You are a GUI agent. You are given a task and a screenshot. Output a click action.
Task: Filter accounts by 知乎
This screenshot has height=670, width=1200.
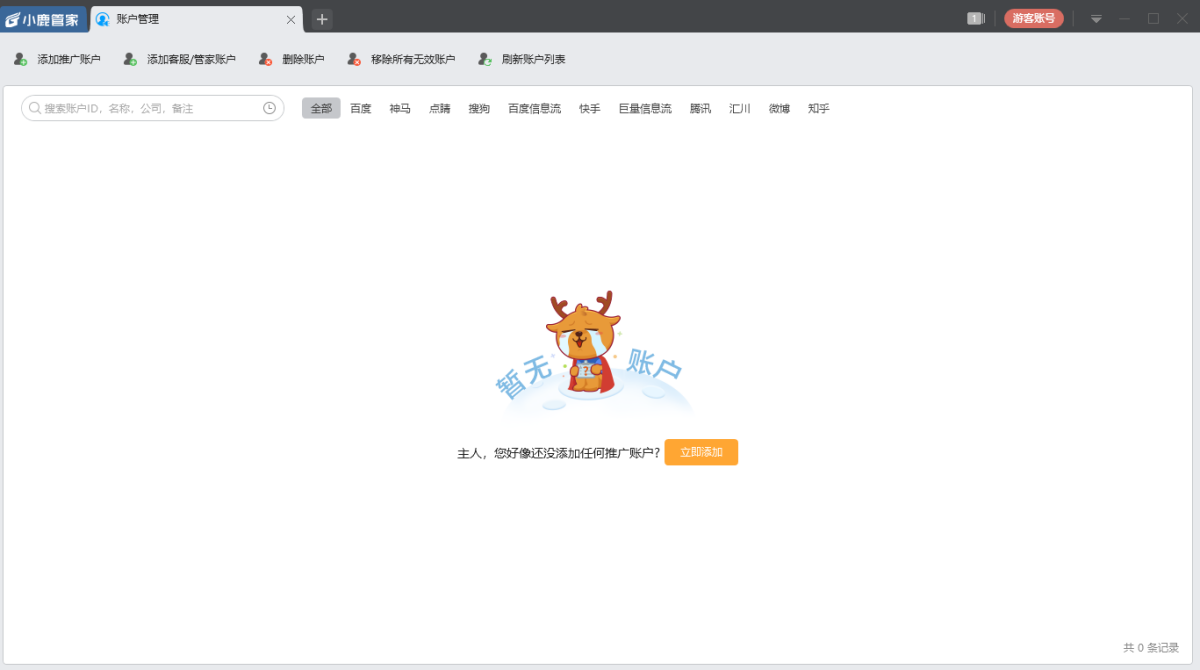(x=818, y=108)
